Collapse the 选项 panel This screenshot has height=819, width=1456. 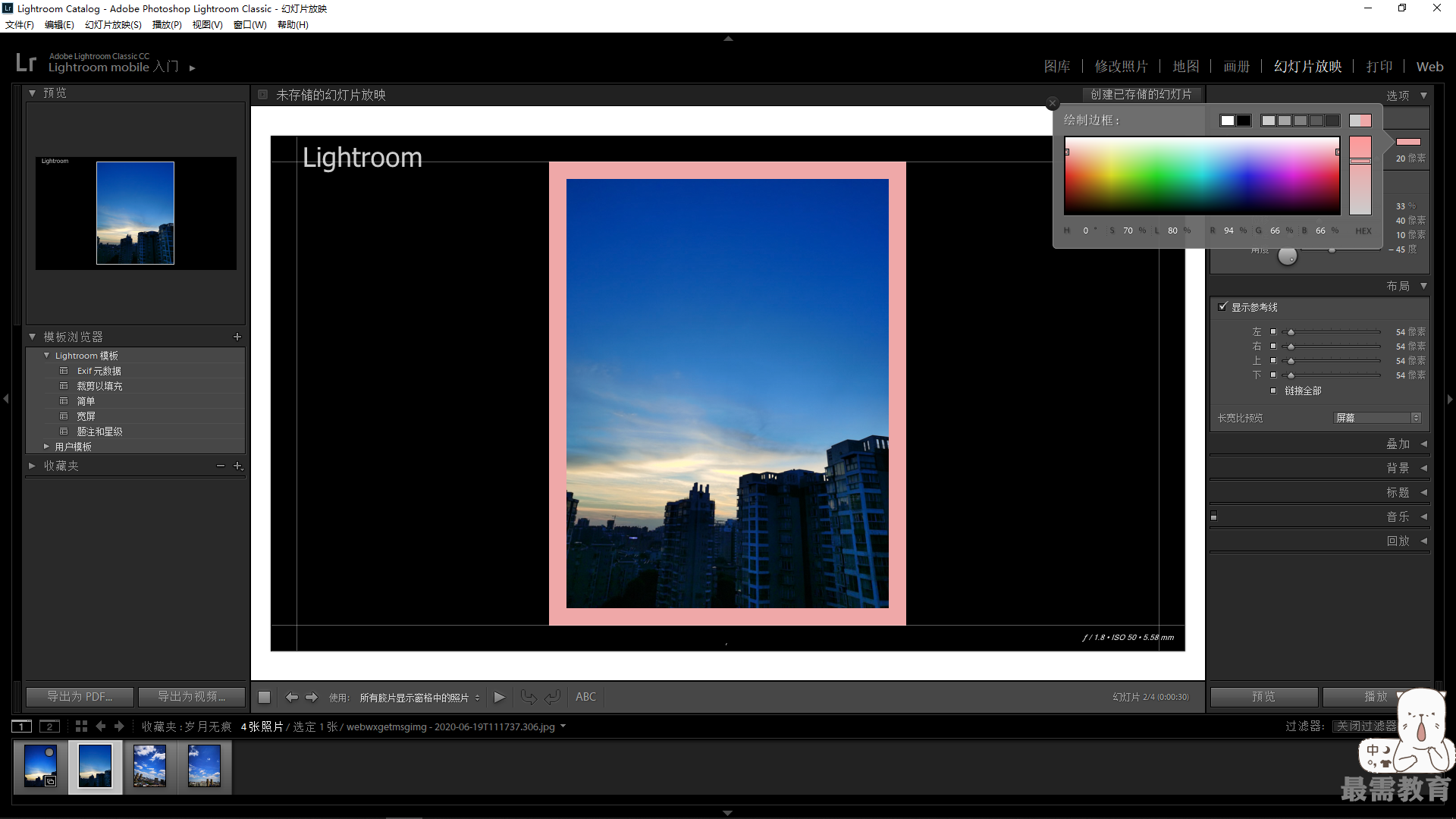click(x=1423, y=96)
